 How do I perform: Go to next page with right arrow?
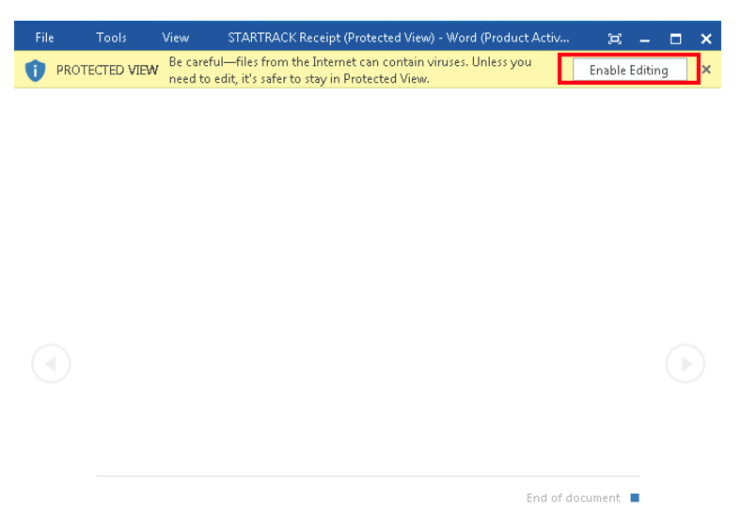pyautogui.click(x=685, y=364)
